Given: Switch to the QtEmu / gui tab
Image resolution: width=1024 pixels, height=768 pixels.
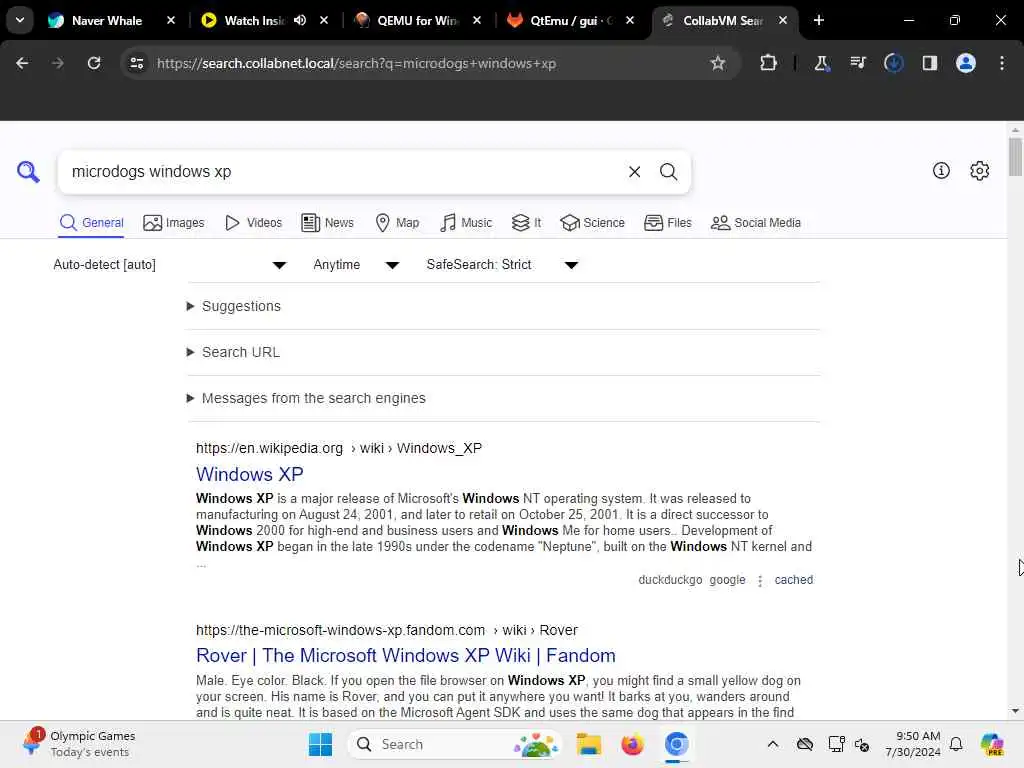Looking at the screenshot, I should point(571,20).
